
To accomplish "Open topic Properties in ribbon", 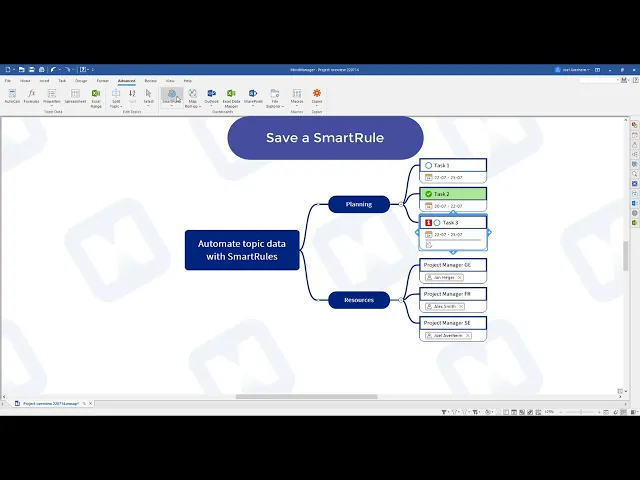I will pos(52,96).
